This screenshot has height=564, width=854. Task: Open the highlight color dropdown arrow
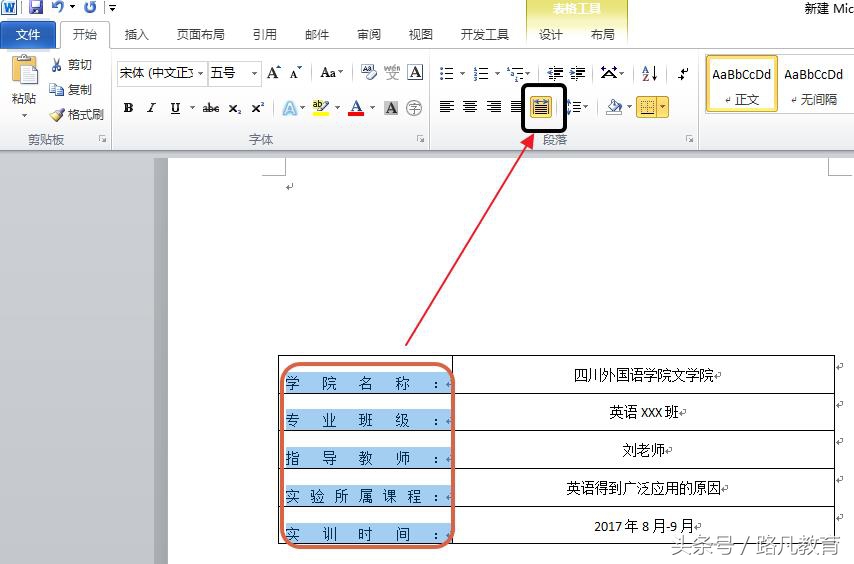(337, 108)
